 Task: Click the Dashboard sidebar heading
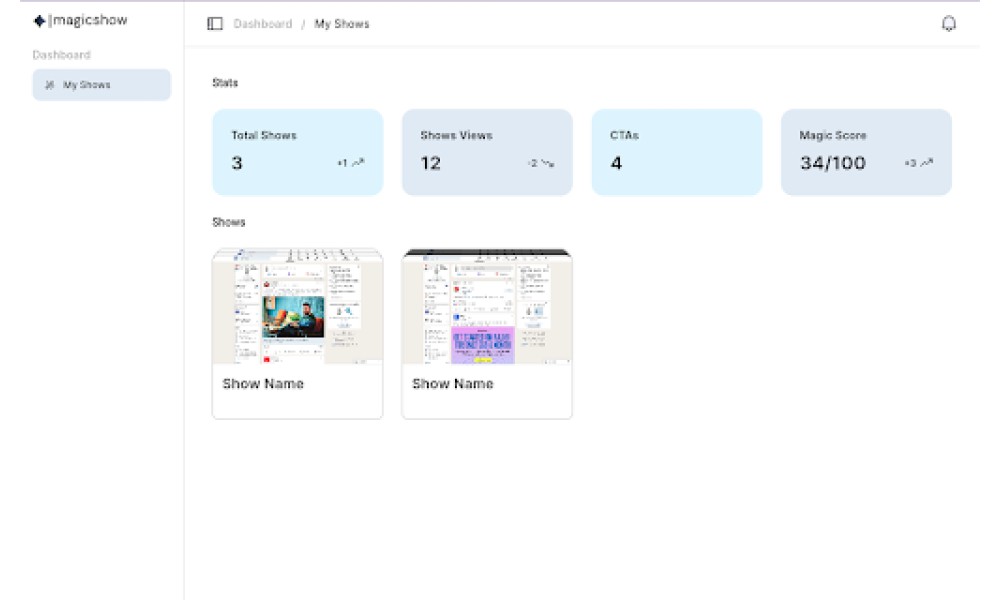click(x=61, y=55)
